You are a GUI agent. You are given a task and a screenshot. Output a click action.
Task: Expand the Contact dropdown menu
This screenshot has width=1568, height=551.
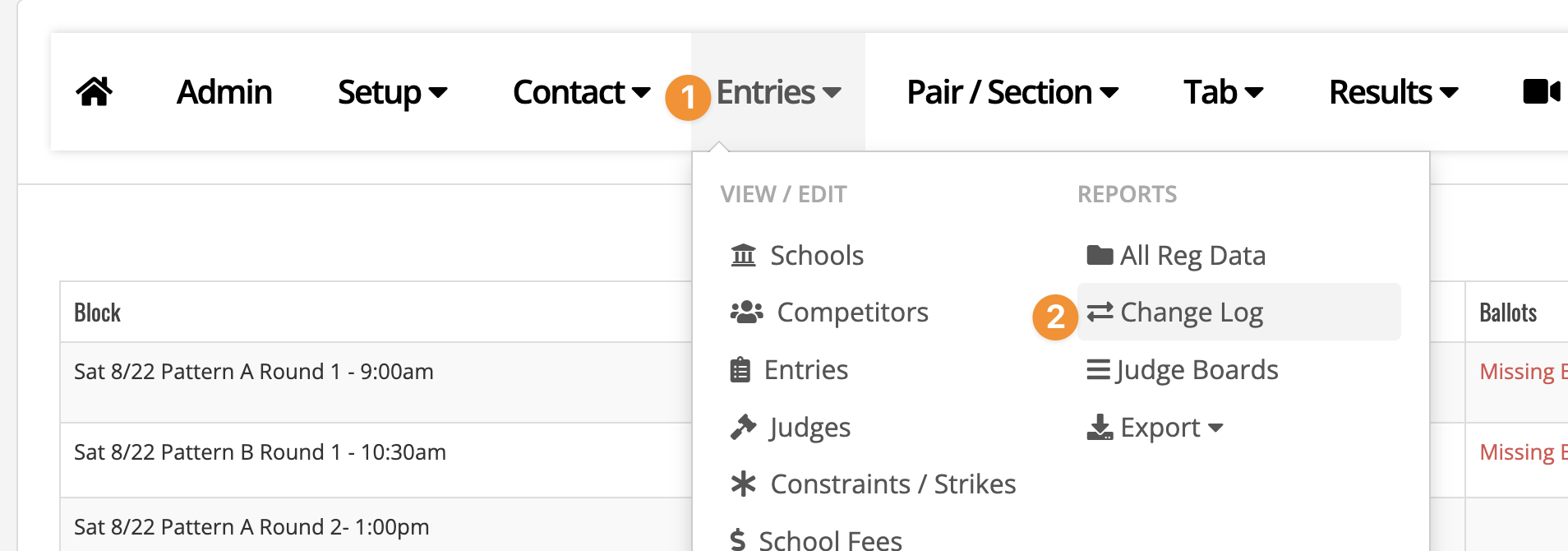(581, 92)
